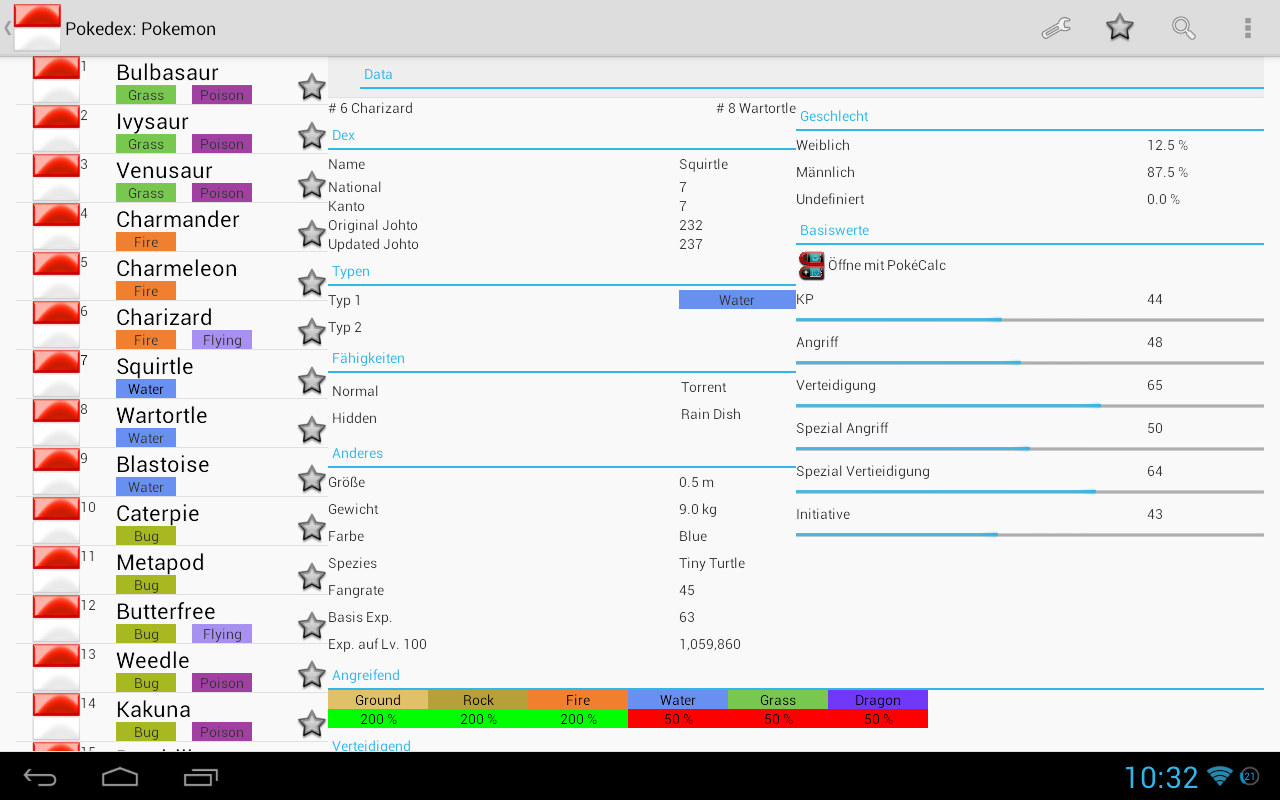
Task: Tap the favorites star in action bar
Action: click(1120, 28)
